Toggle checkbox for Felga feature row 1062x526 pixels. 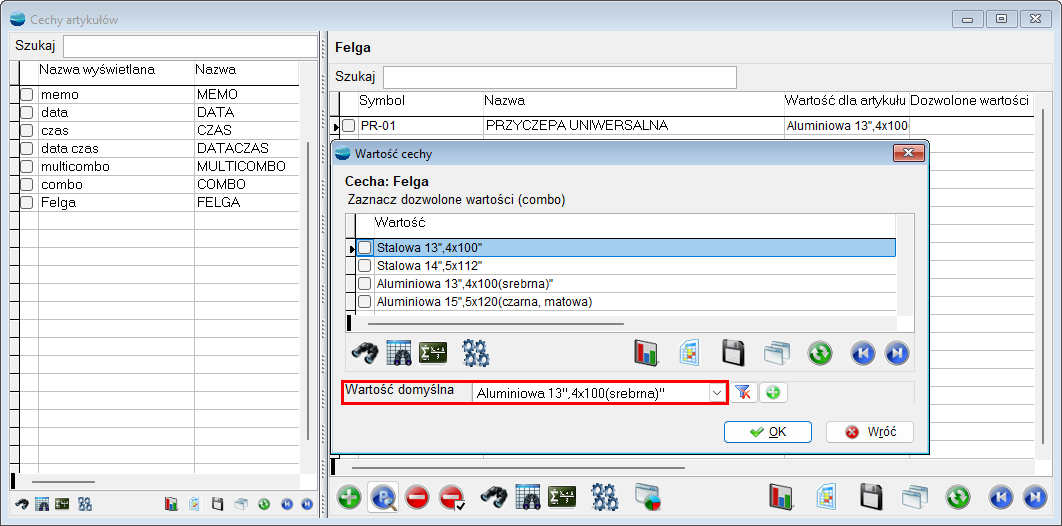pyautogui.click(x=27, y=202)
